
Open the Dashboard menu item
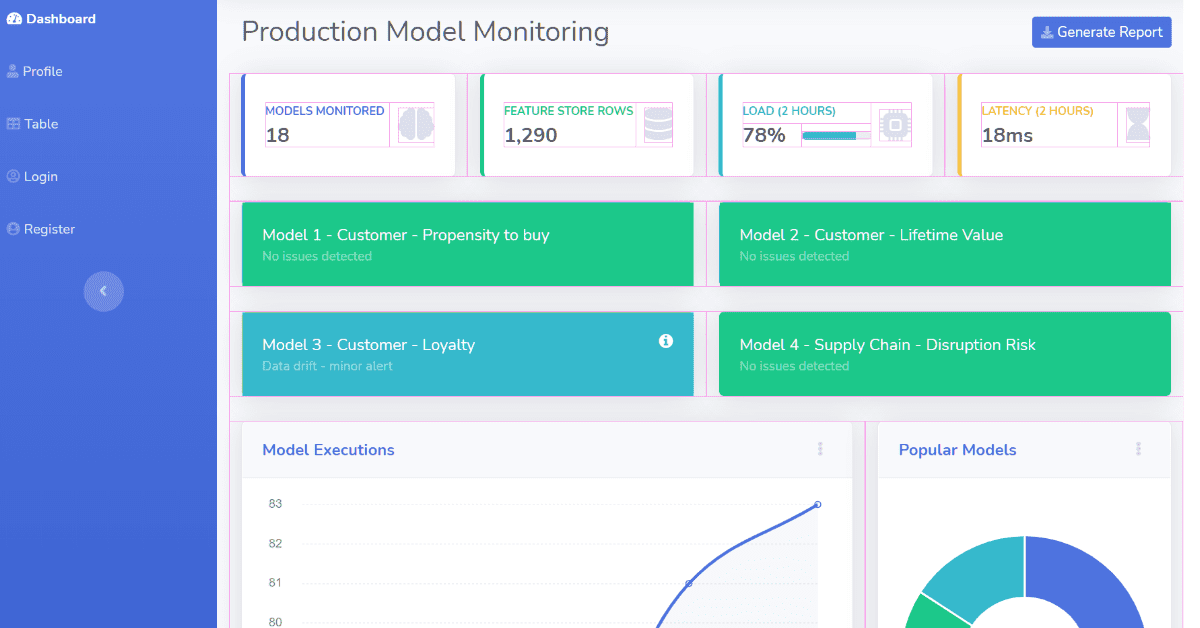tap(52, 19)
